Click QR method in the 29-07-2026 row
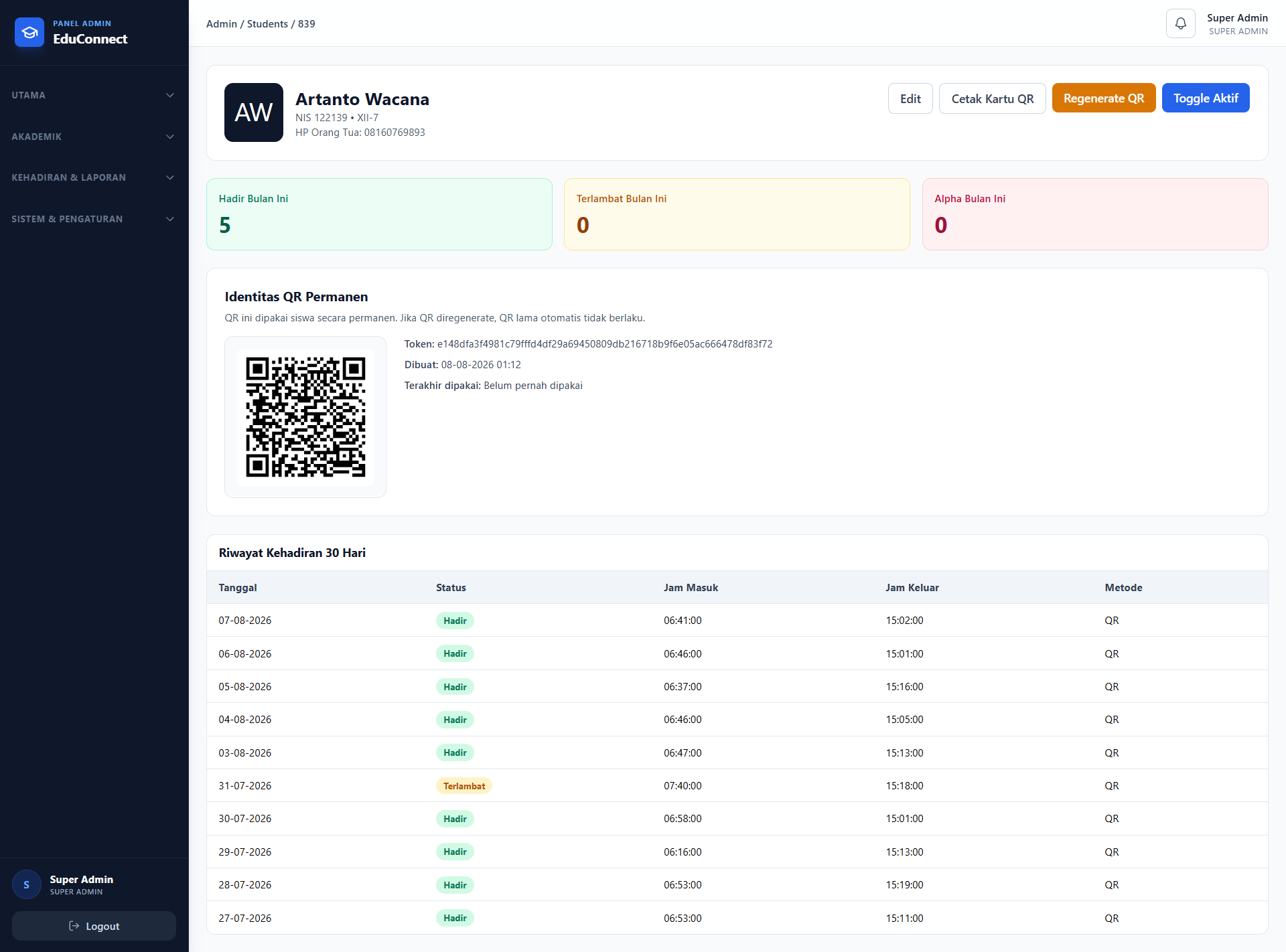1286x952 pixels. (x=1111, y=852)
